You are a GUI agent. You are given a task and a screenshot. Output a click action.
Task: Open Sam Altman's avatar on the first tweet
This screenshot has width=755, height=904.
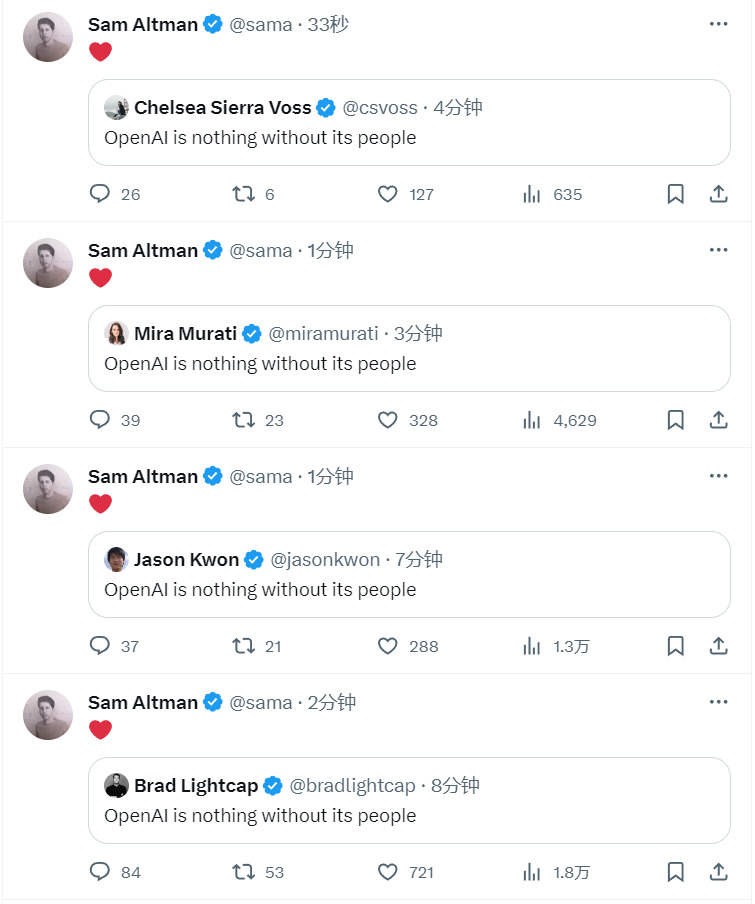click(48, 37)
